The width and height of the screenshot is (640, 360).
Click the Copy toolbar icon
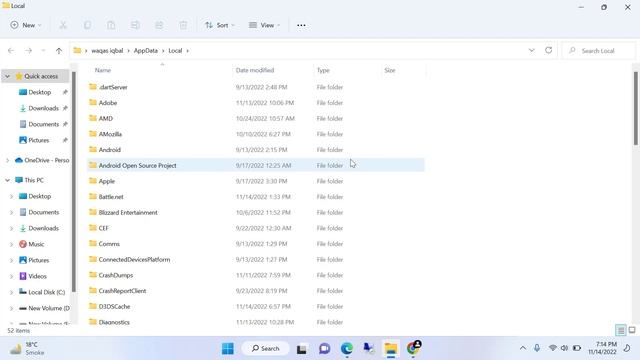tap(87, 25)
